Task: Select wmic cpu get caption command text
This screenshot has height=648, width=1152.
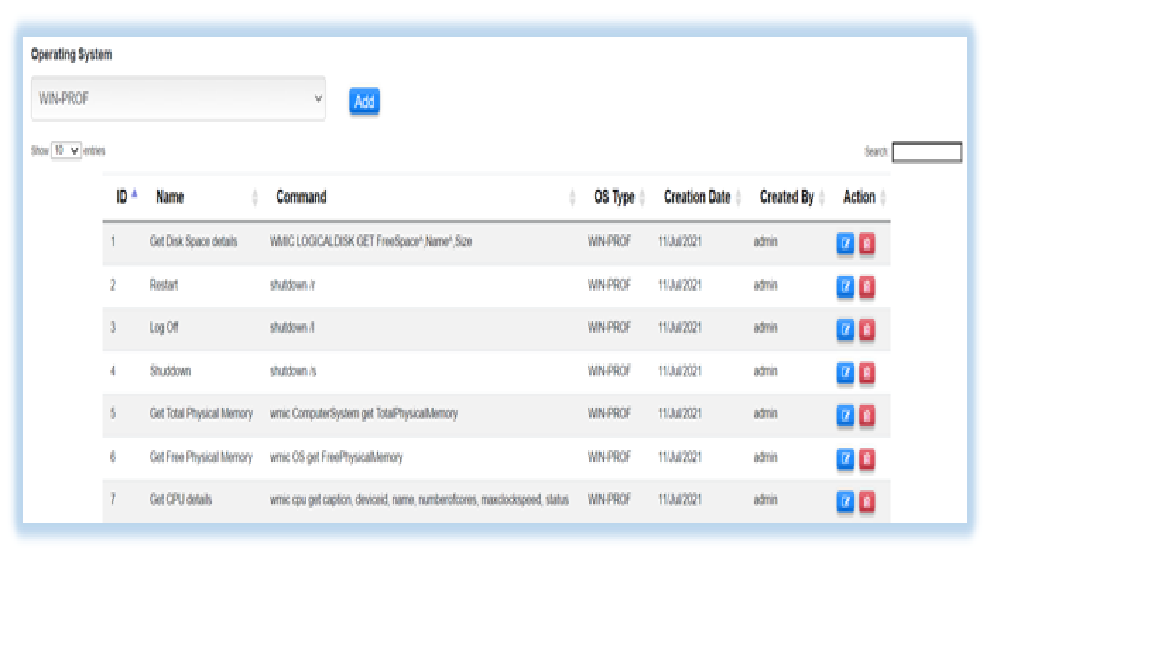Action: (x=420, y=500)
